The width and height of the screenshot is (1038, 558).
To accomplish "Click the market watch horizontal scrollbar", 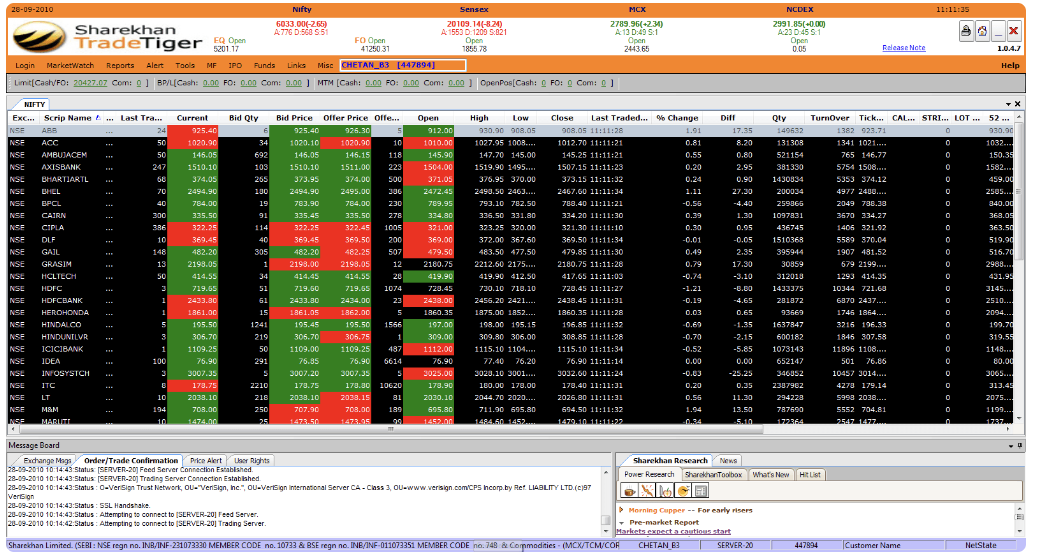I will click(500, 428).
